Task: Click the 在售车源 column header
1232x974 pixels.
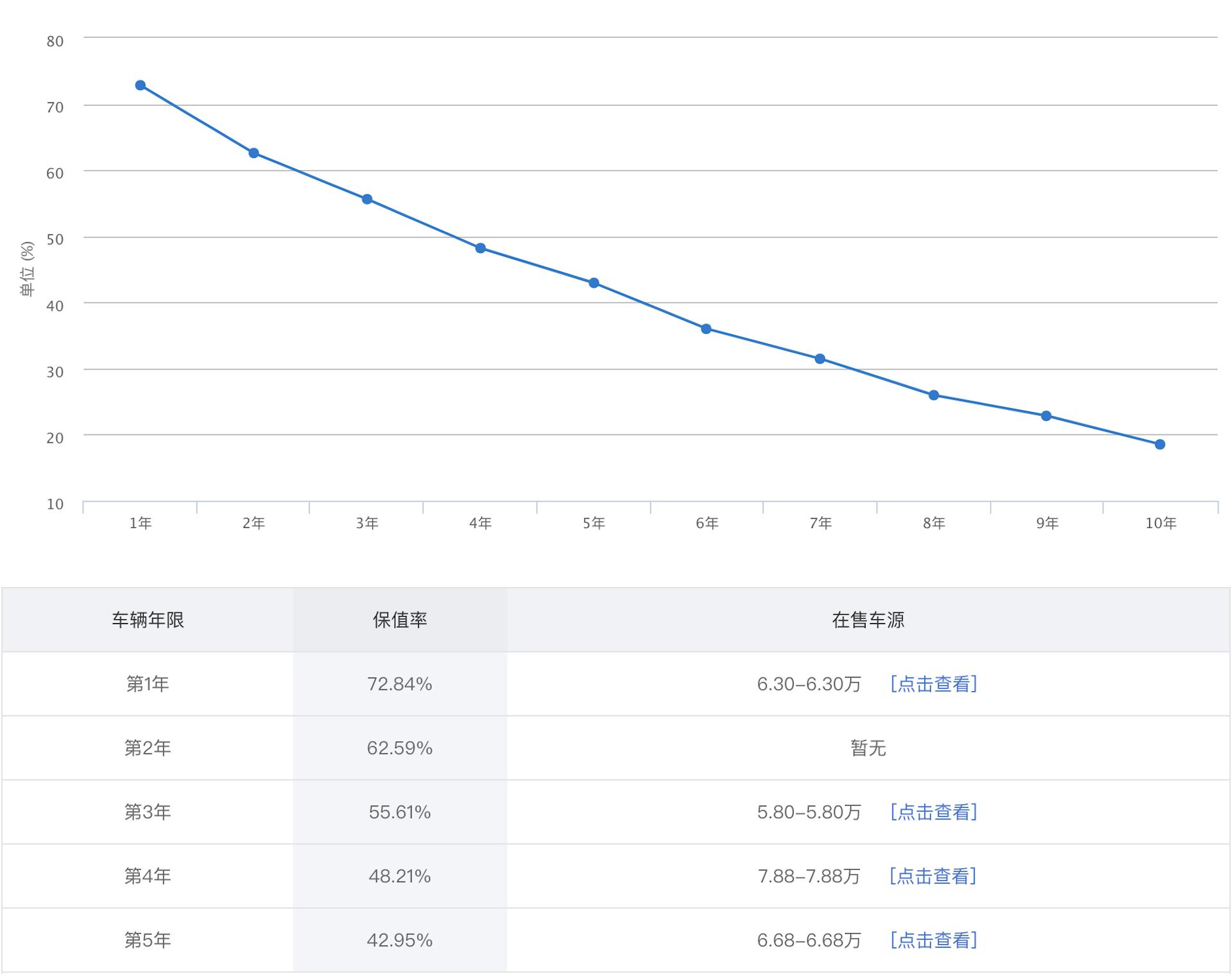Action: tap(869, 620)
